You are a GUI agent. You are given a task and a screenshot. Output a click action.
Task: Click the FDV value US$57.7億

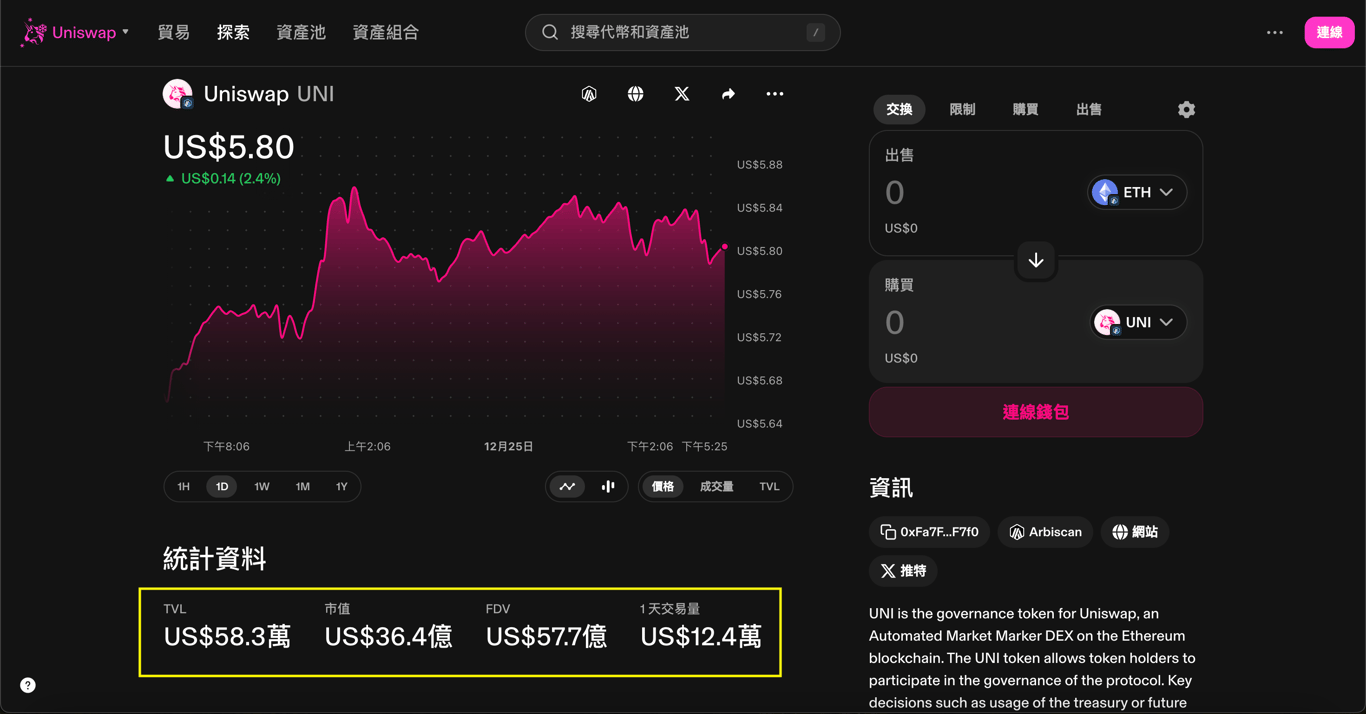point(546,636)
